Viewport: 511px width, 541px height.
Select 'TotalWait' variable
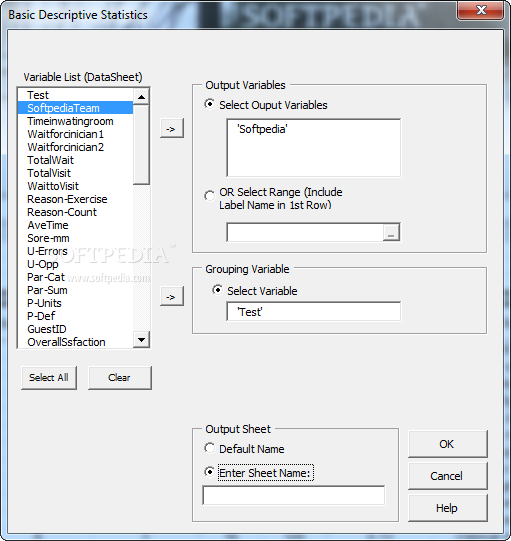75,160
